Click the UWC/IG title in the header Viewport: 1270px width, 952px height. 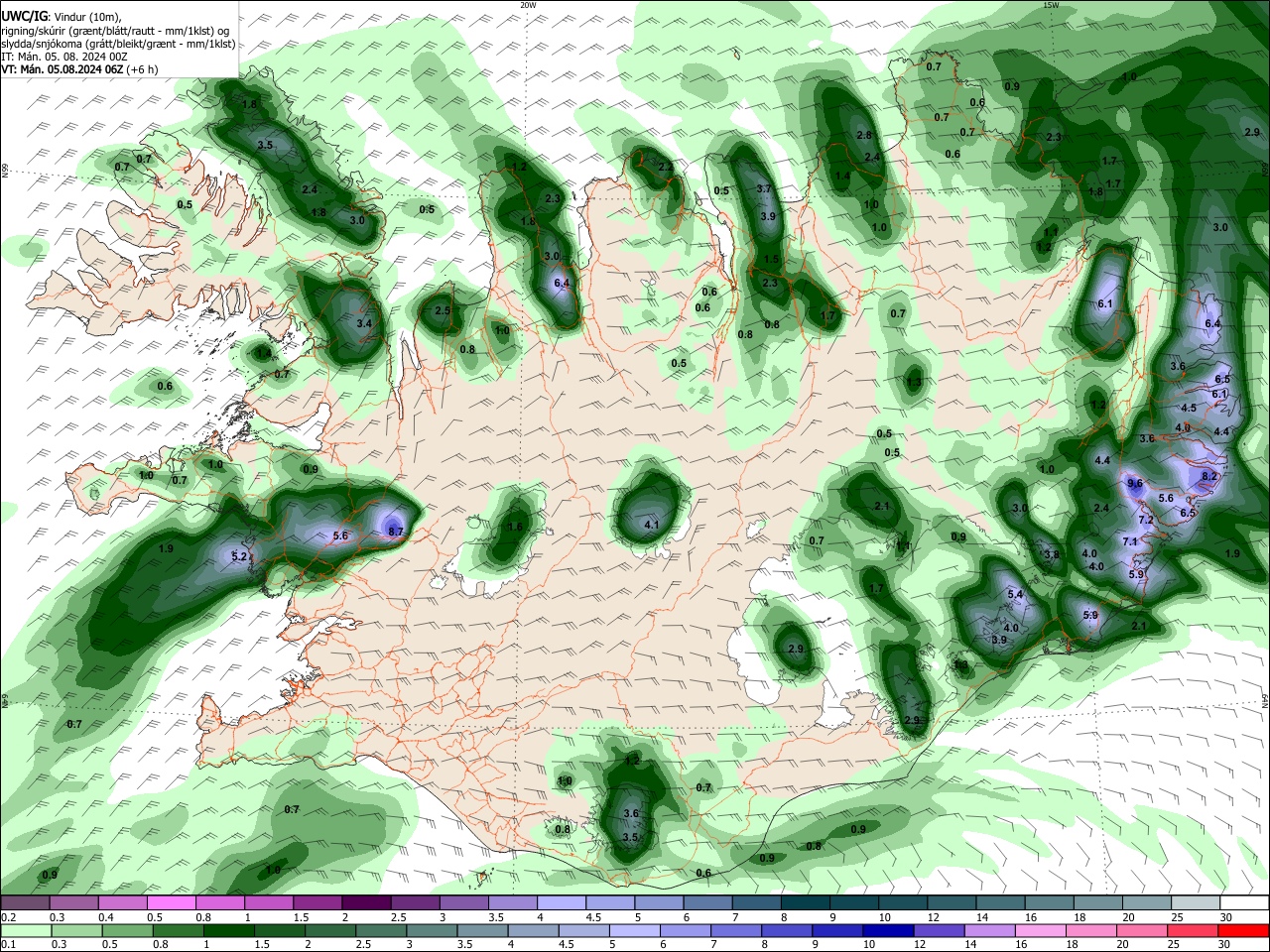point(24,15)
